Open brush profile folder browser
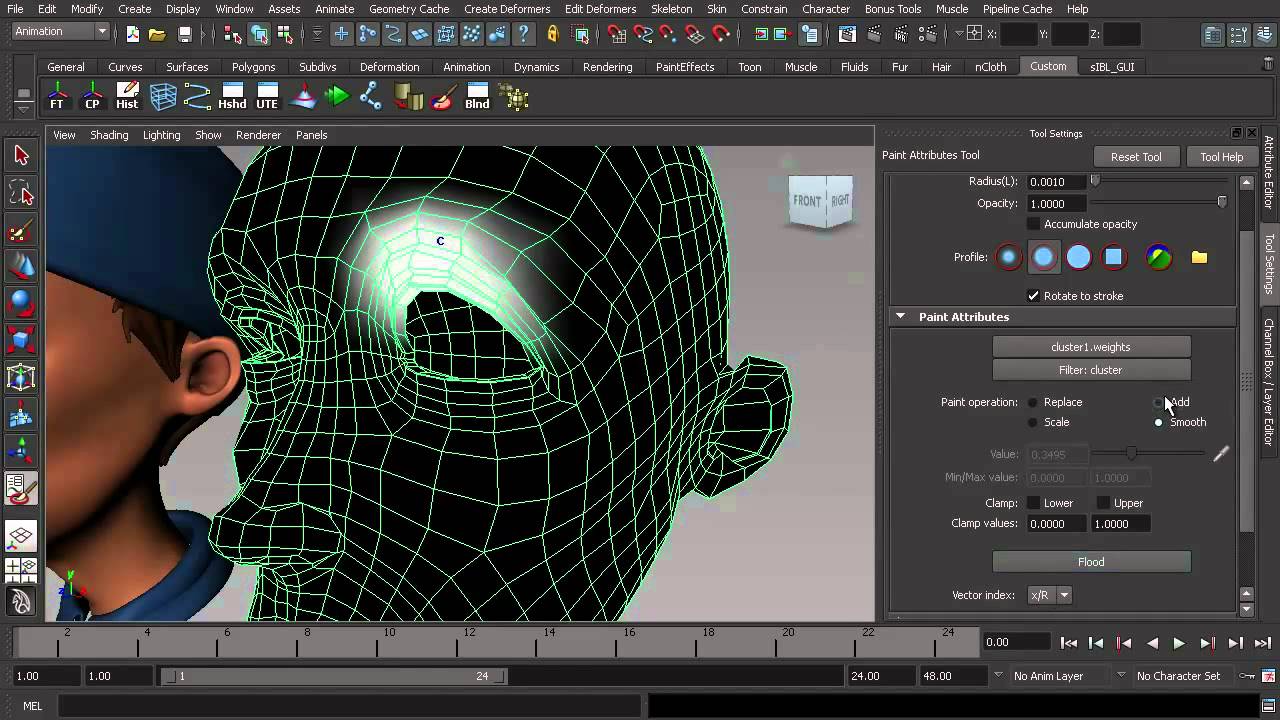 coord(1199,257)
